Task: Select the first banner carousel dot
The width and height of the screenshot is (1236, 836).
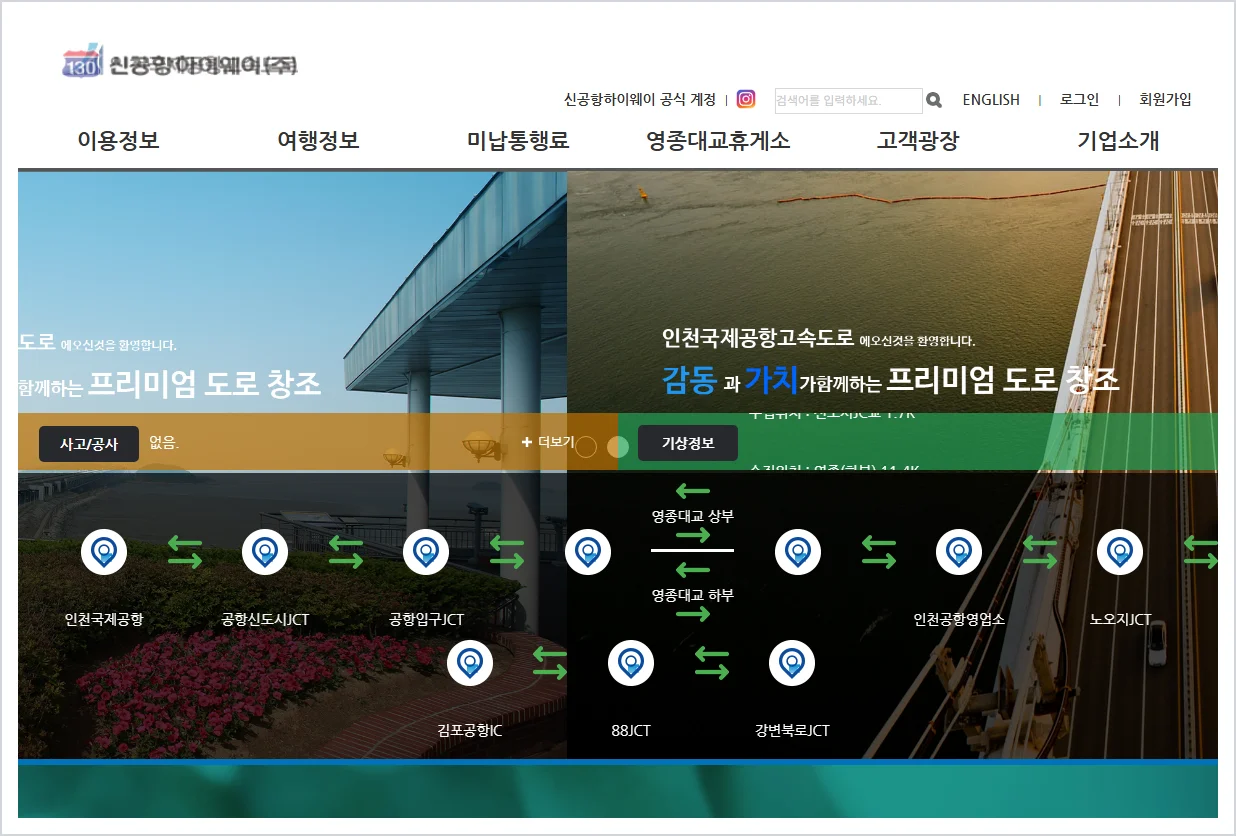Action: (x=586, y=447)
